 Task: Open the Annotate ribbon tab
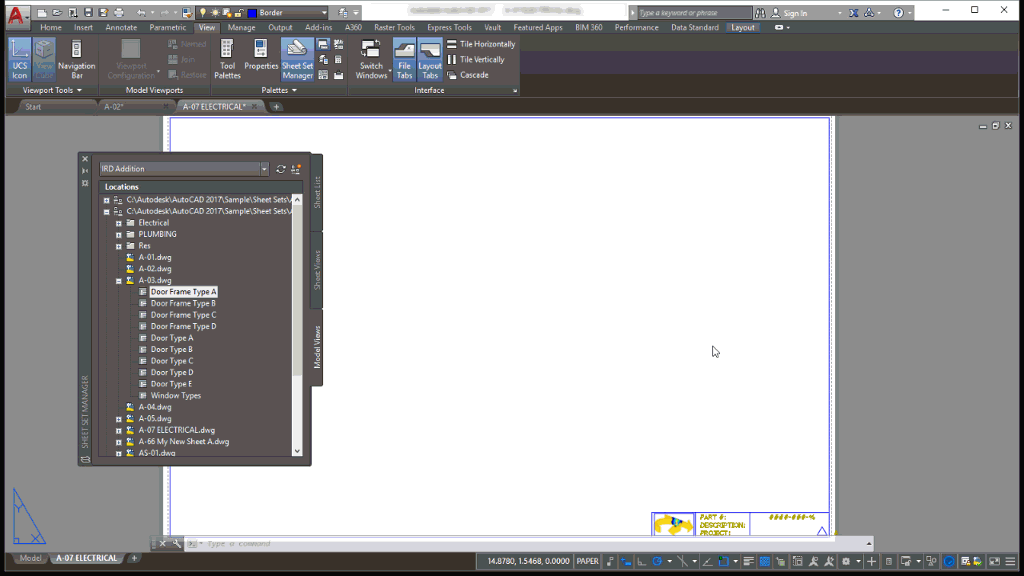[121, 27]
